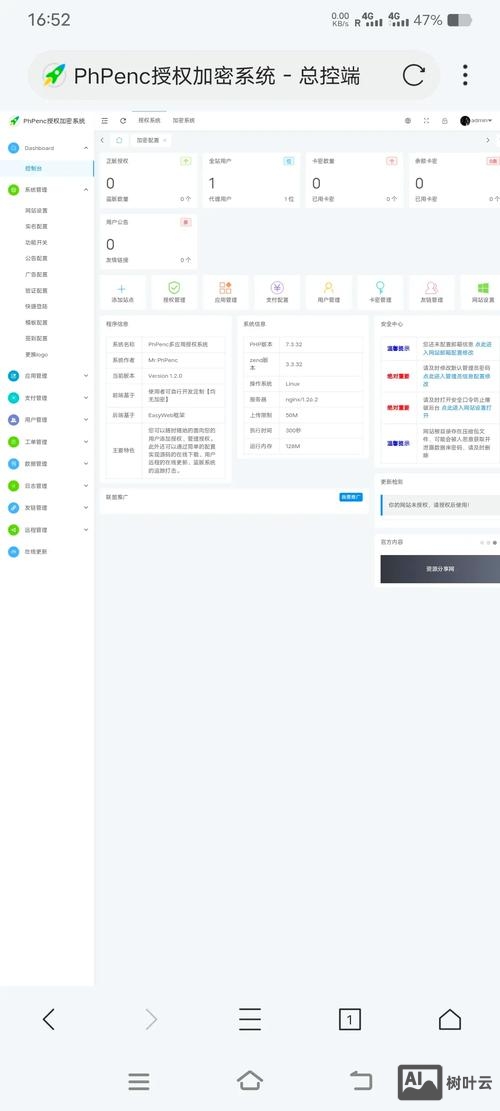The image size is (500, 1111).
Task: Select the last carousel dot indicator
Action: 494,542
